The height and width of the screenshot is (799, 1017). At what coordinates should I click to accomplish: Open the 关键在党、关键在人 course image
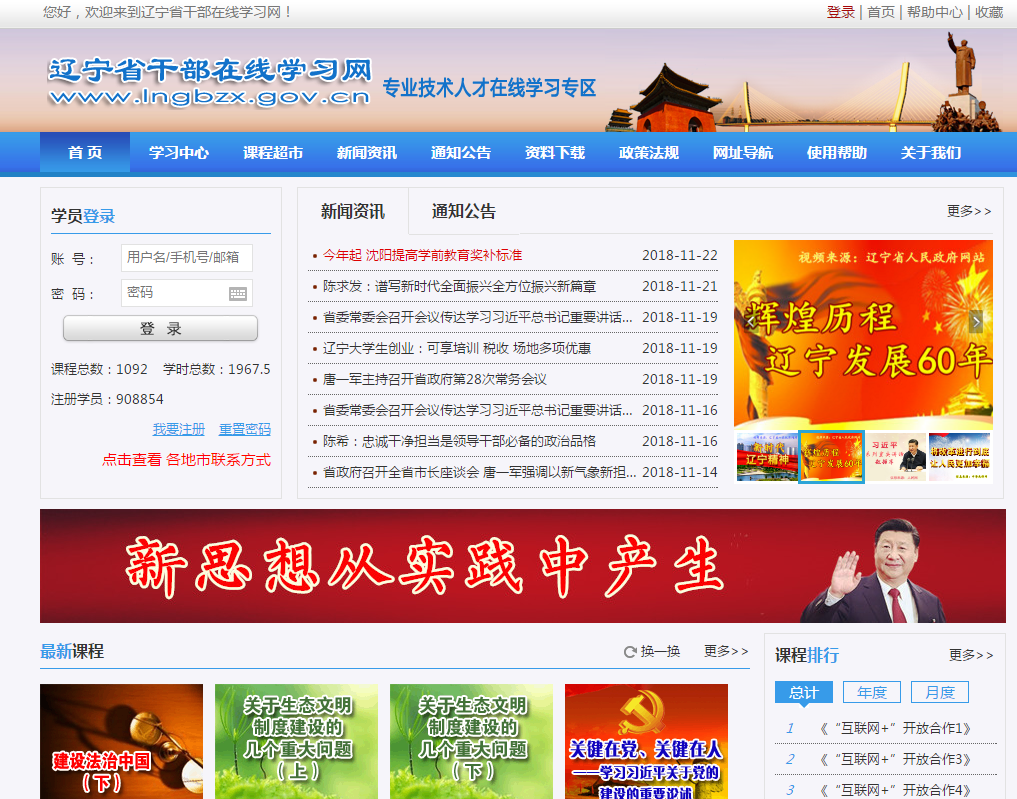click(646, 741)
